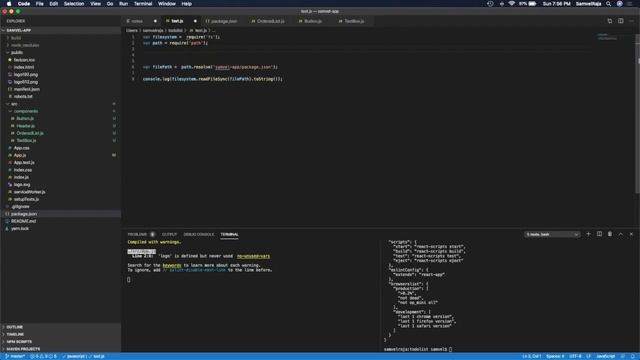
Task: Switch to the PROBLEMS panel tab
Action: point(137,234)
